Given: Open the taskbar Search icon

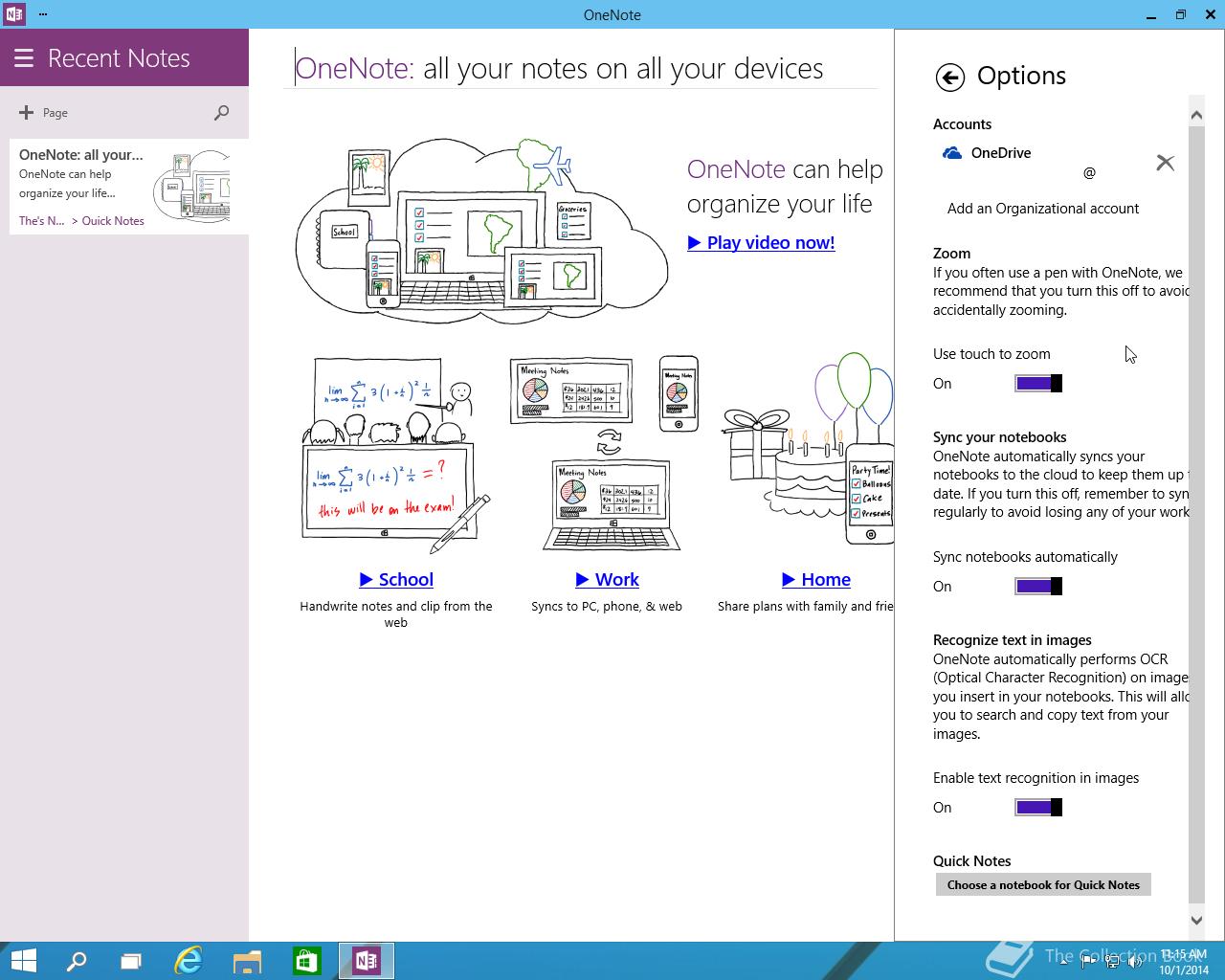Looking at the screenshot, I should [77, 961].
